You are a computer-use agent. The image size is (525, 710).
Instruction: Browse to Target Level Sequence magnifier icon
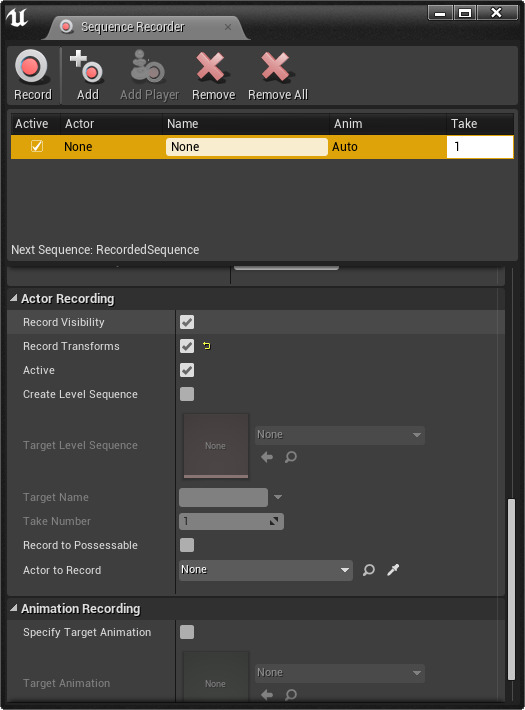tap(291, 457)
